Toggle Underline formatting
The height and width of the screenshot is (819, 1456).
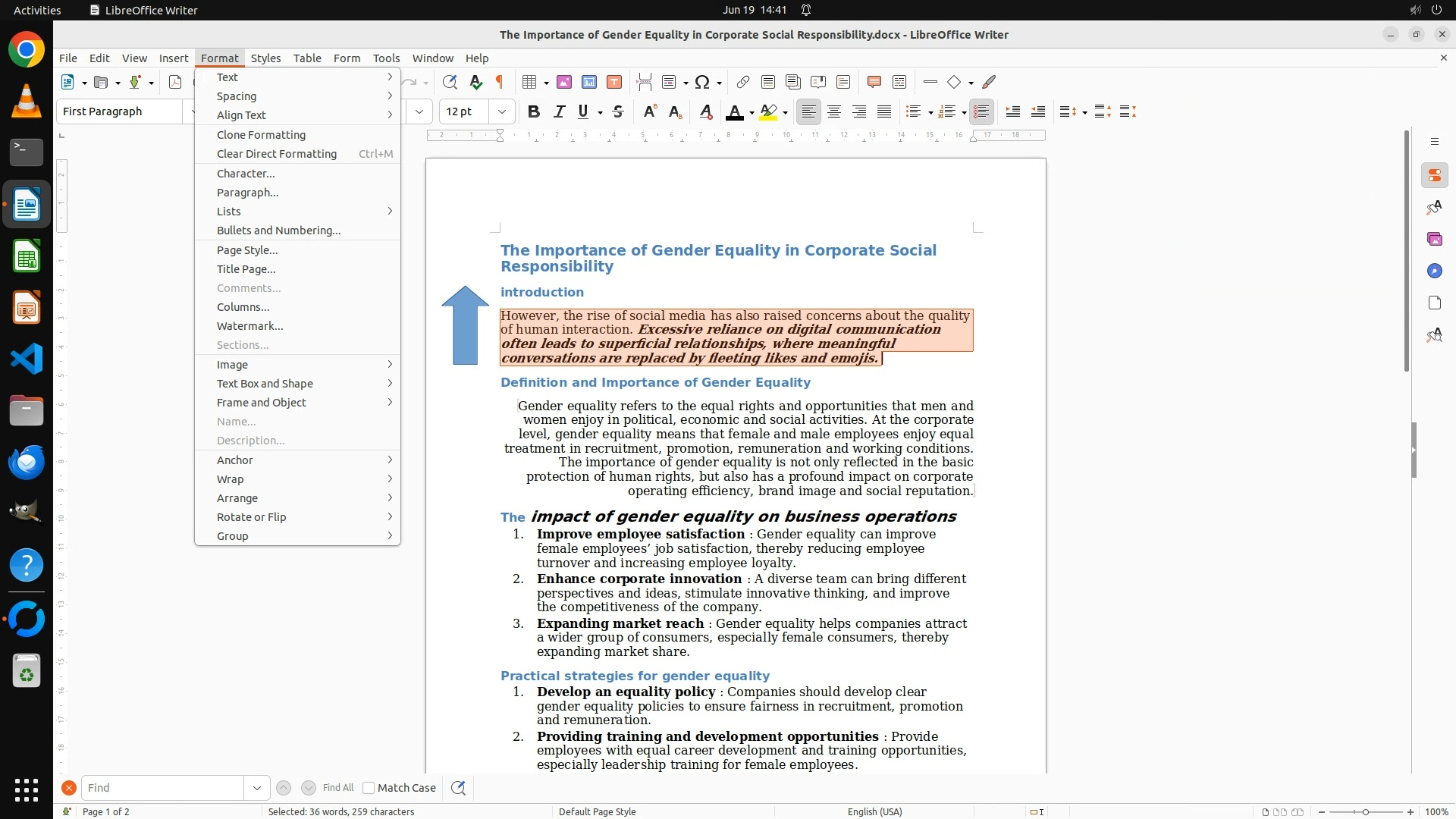[x=582, y=111]
